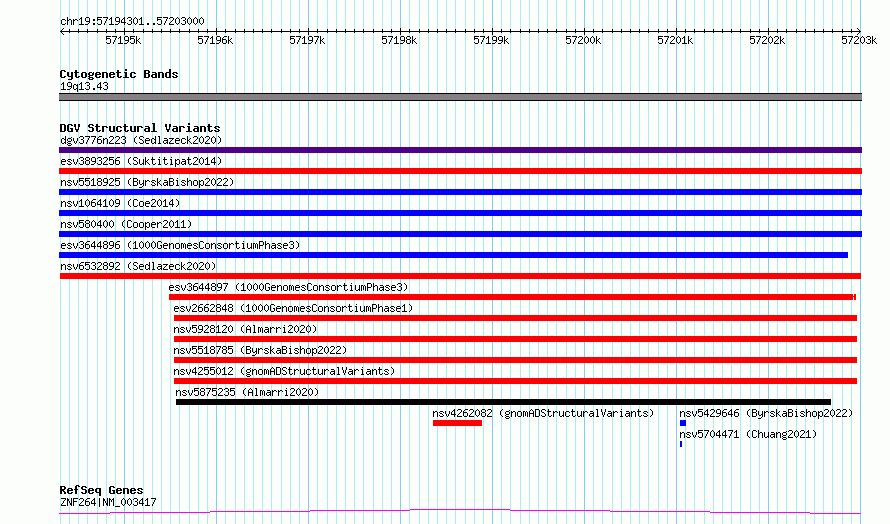The image size is (890, 524).
Task: Click the small blue nsv5429646 marker
Action: click(683, 423)
